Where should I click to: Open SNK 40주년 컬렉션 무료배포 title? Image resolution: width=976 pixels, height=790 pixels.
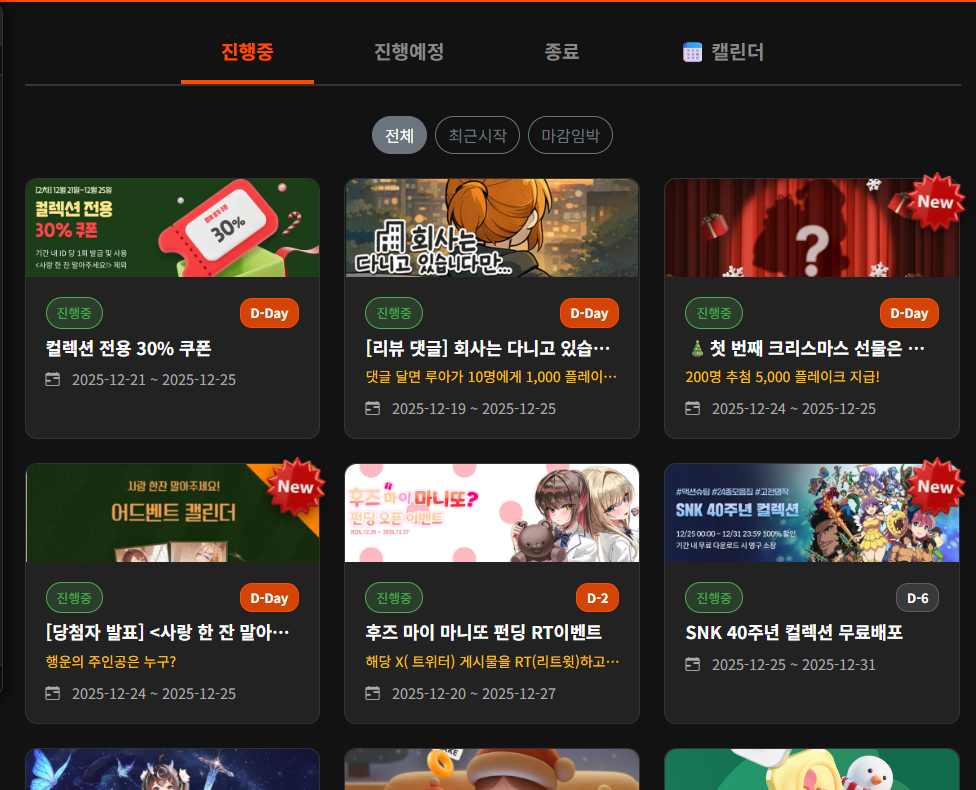tap(794, 633)
